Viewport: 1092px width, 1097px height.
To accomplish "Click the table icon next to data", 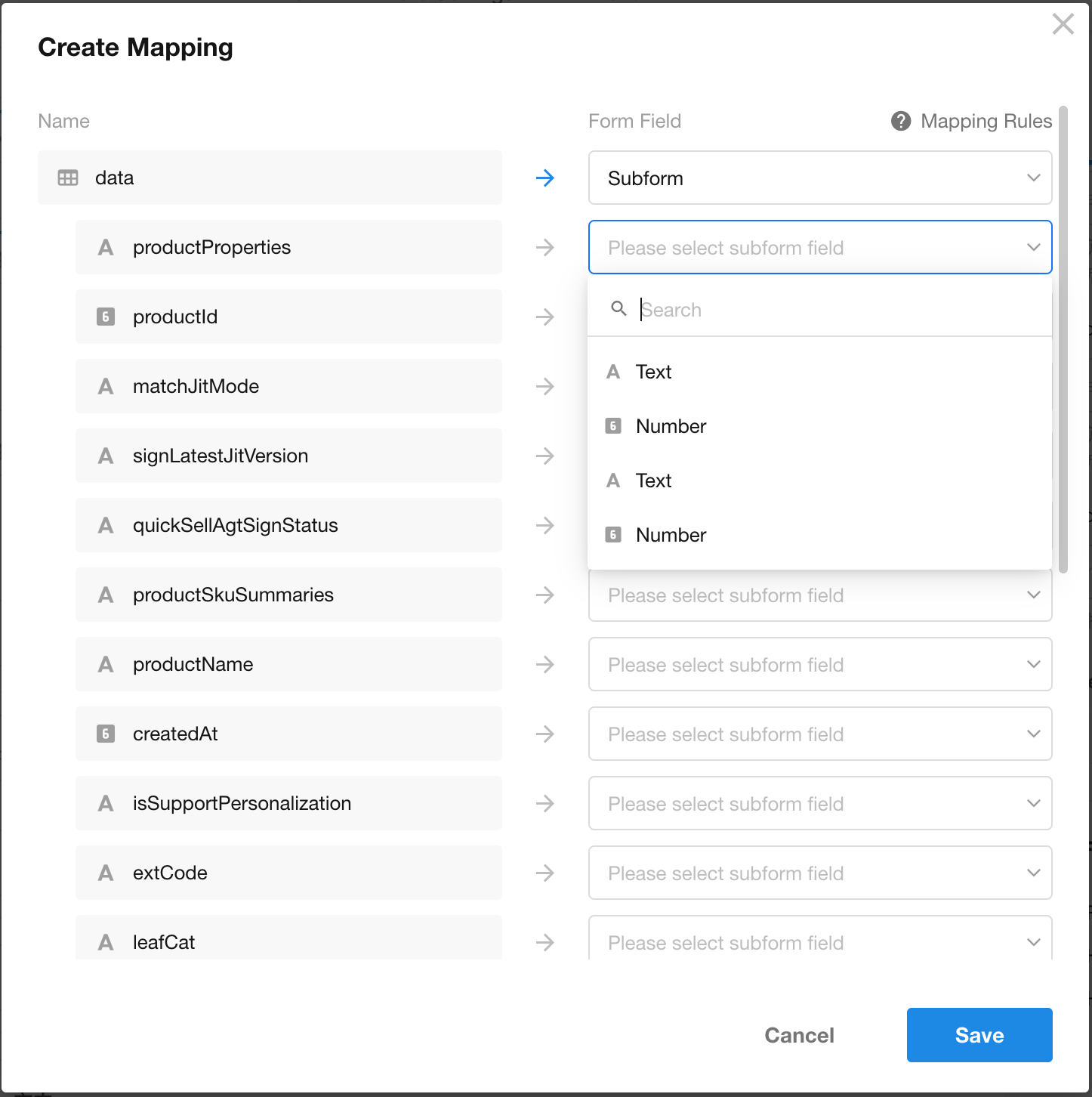I will pos(68,178).
